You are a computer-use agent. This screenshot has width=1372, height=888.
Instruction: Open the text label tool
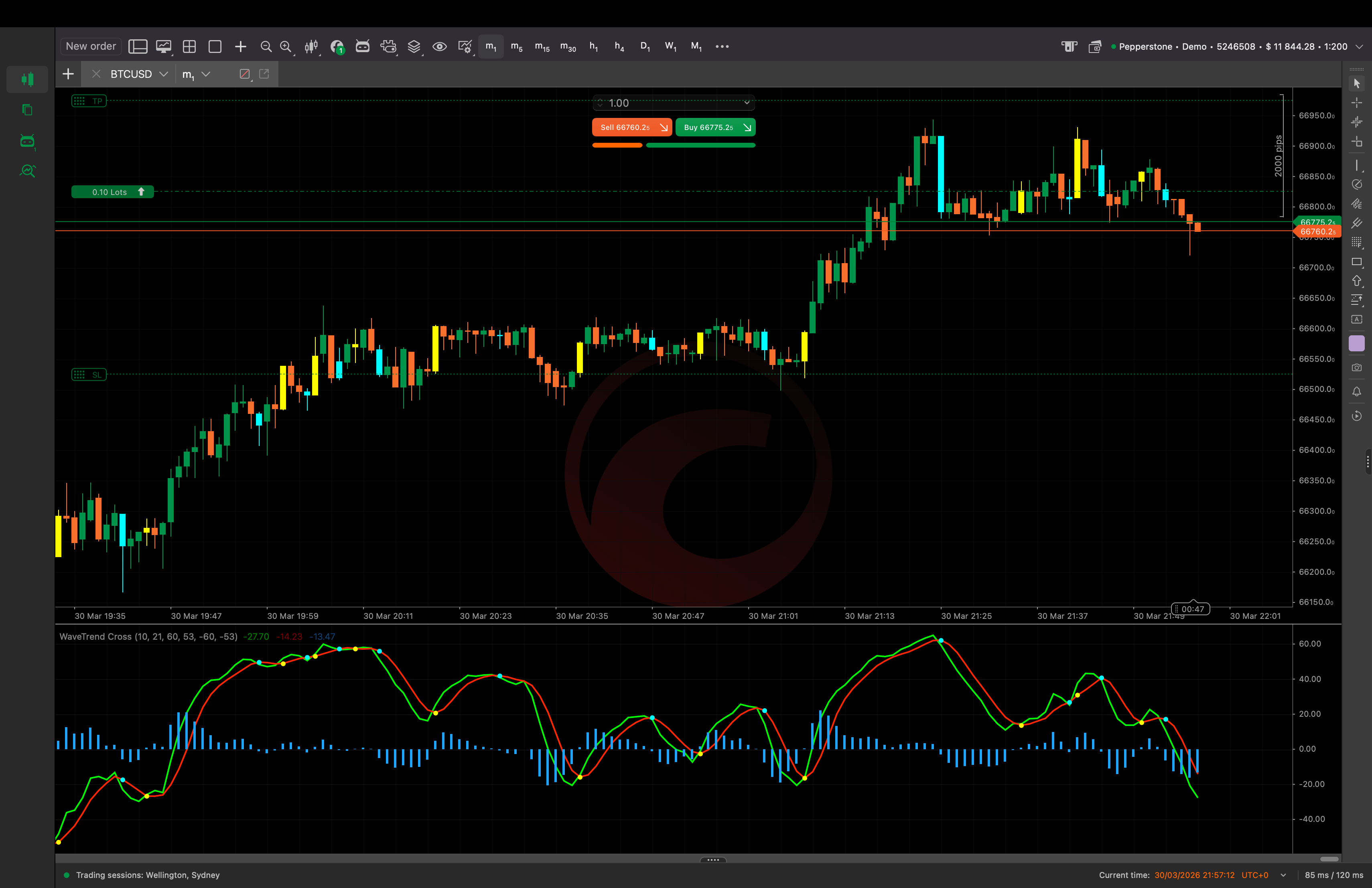(1357, 320)
